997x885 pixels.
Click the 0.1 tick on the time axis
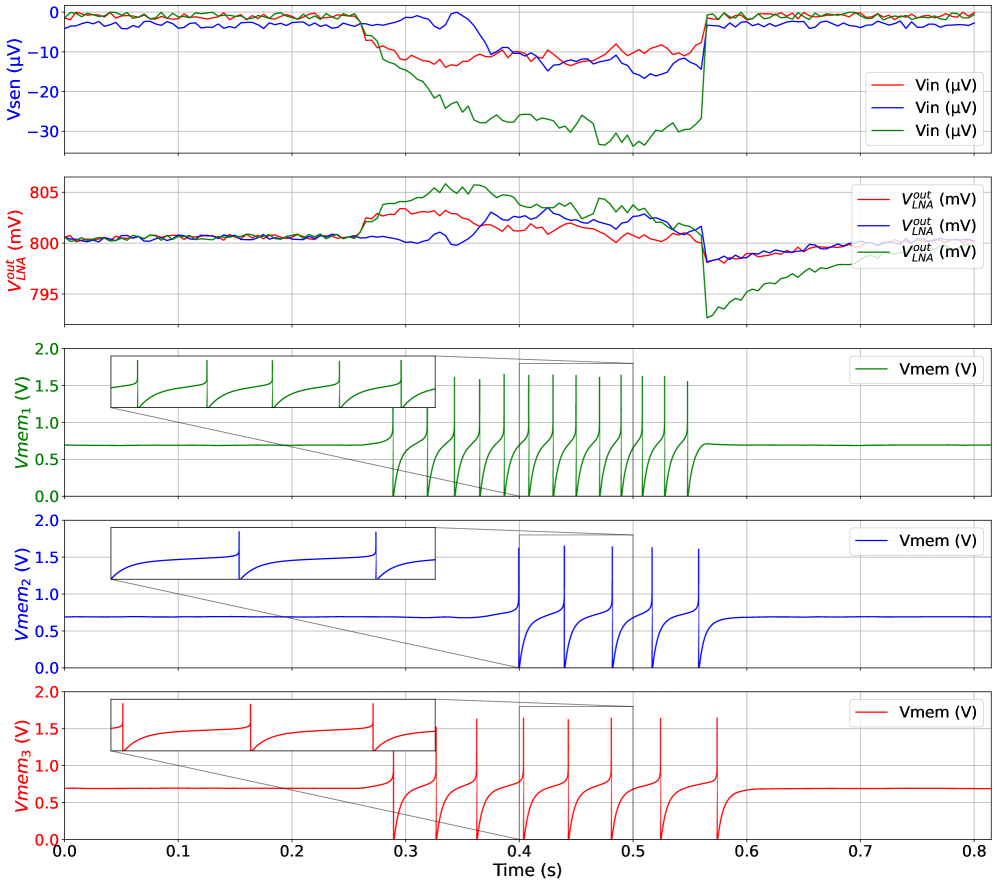[x=178, y=851]
